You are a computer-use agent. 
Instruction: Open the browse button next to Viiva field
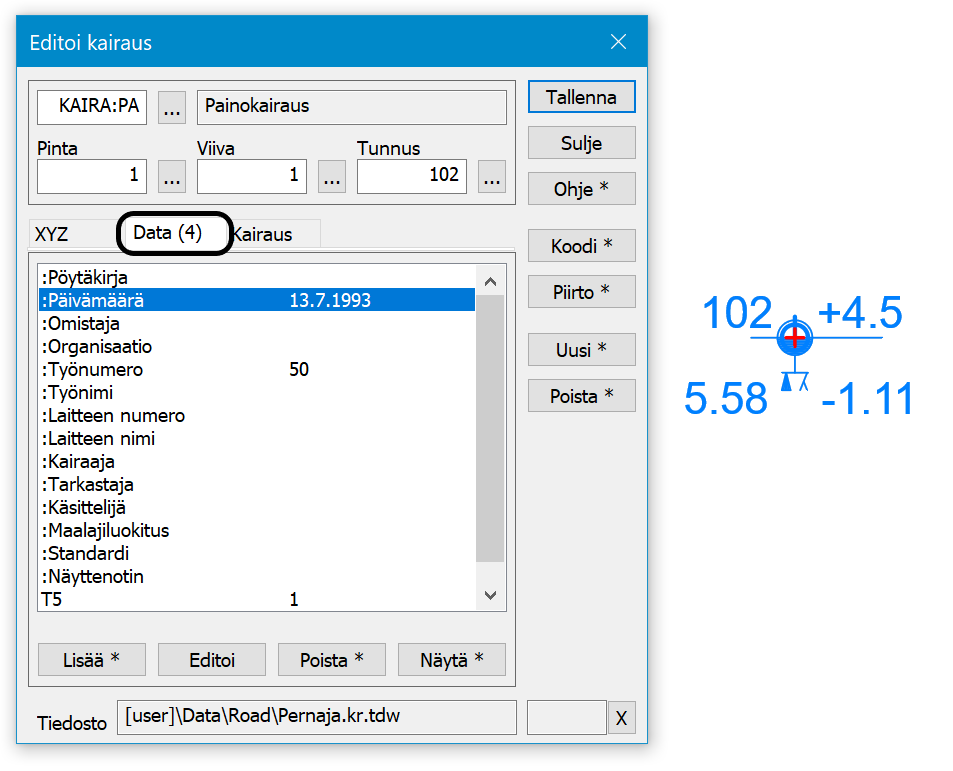coord(332,177)
